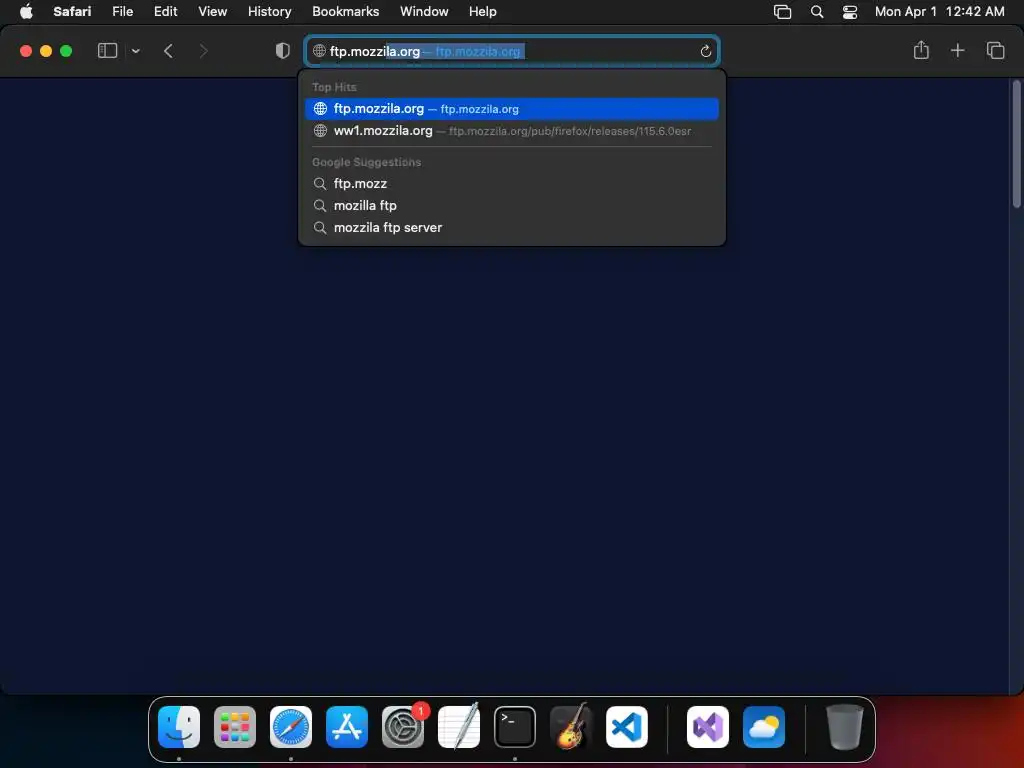Open Visual Studio Code from the Dock
This screenshot has height=768, width=1024.
[627, 727]
